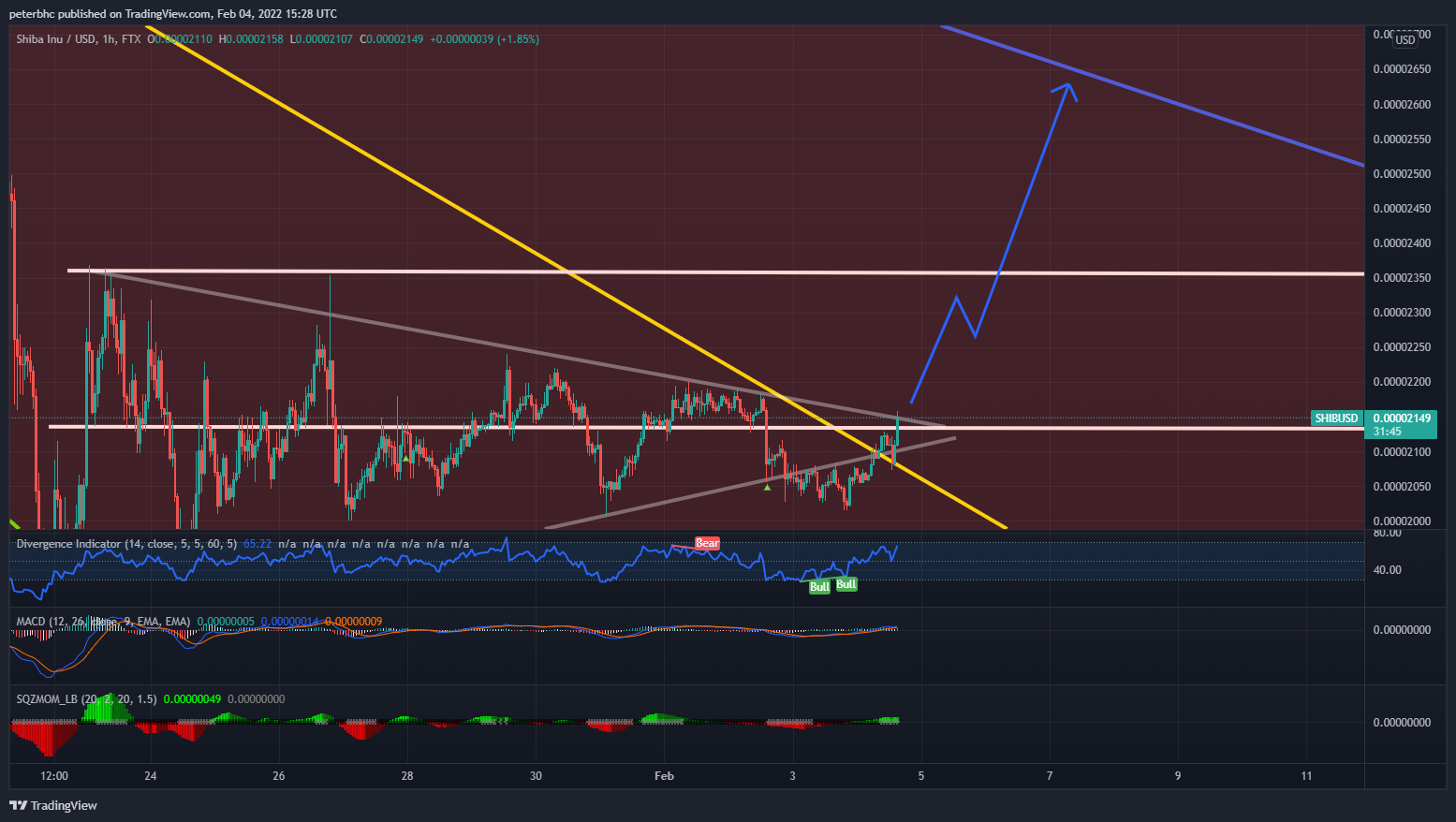
Task: Click the green SQZMOM_LB value 0.00000049
Action: point(192,699)
